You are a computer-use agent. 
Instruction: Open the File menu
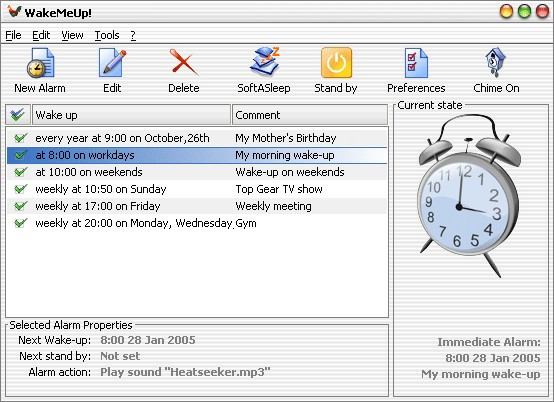coord(13,35)
